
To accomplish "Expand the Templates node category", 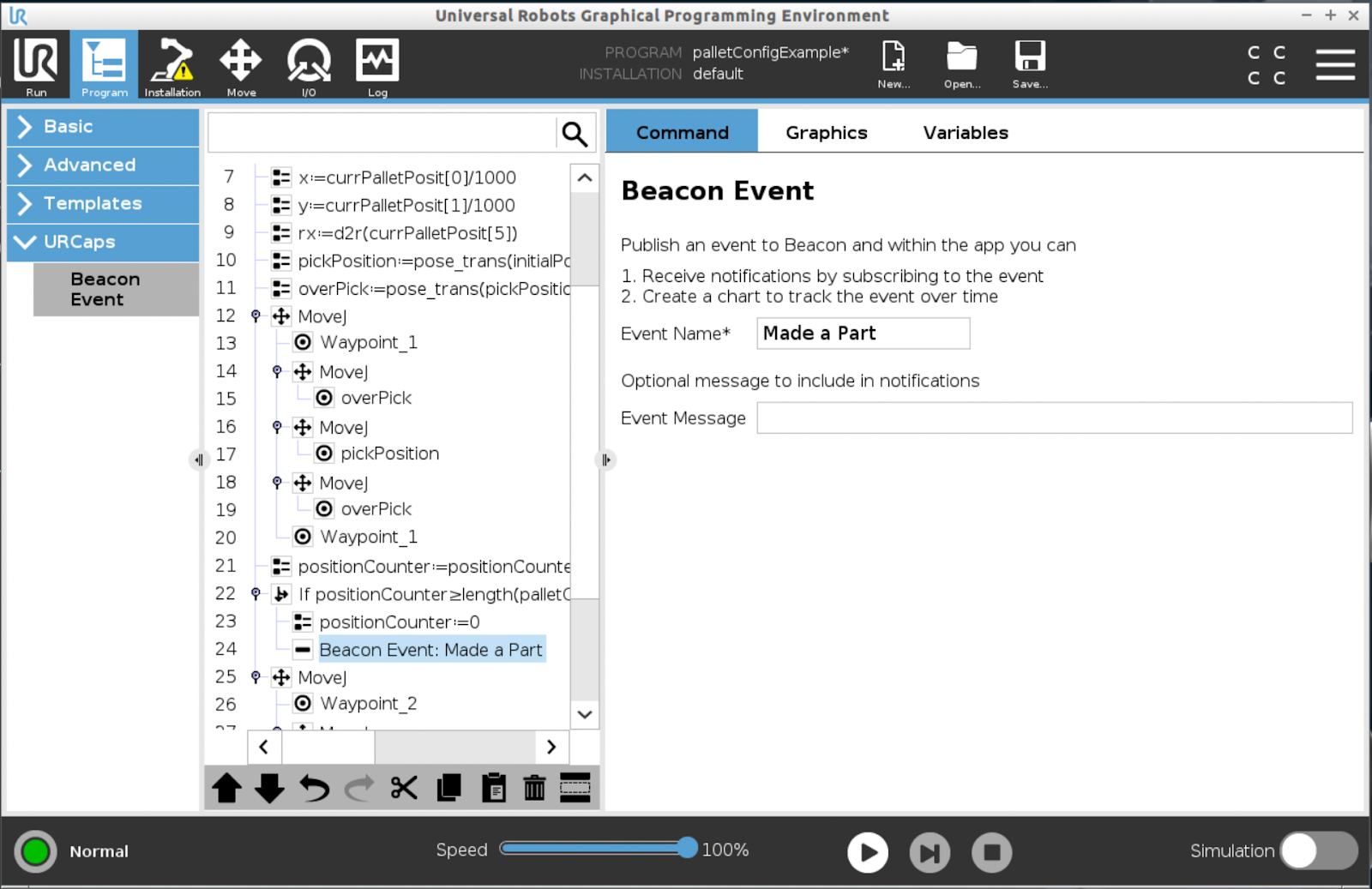I will click(103, 204).
